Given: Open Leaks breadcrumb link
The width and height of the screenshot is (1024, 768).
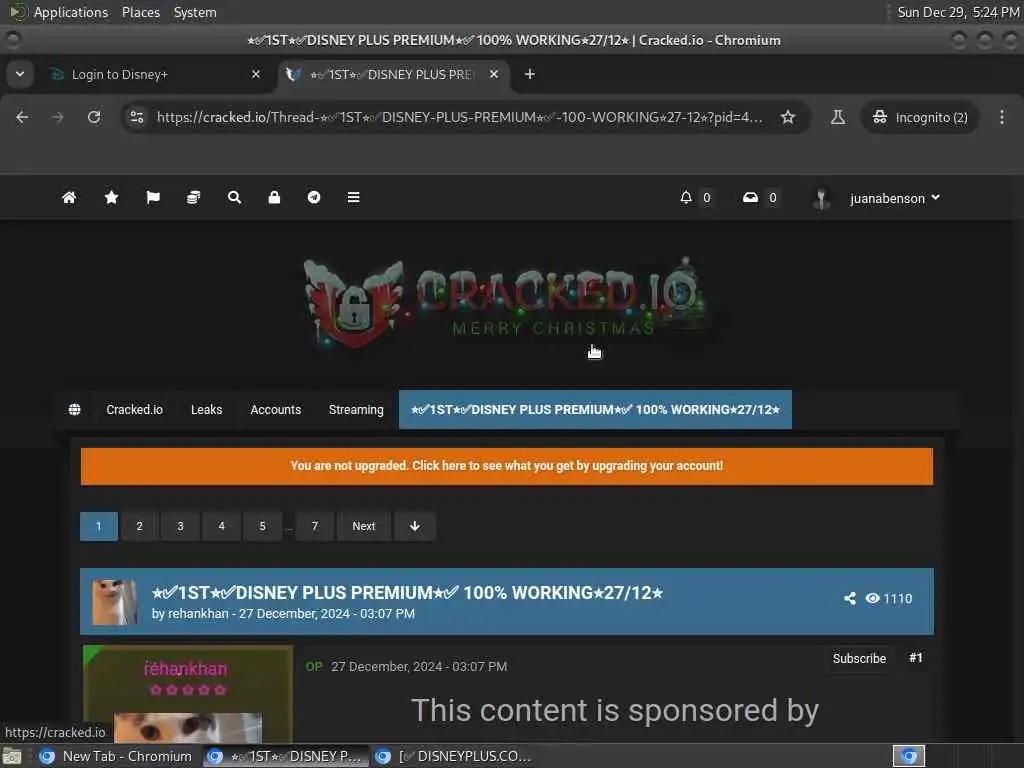Looking at the screenshot, I should pos(206,409).
